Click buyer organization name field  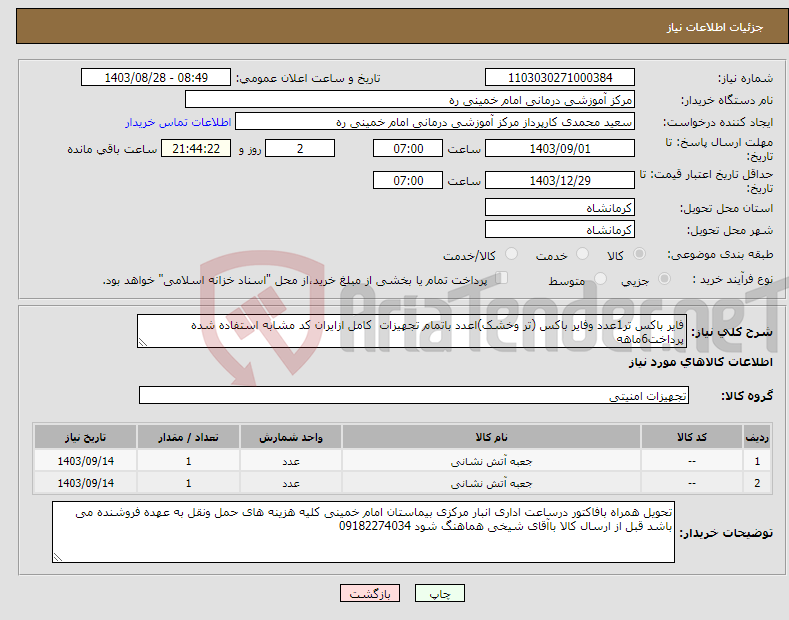(410, 100)
